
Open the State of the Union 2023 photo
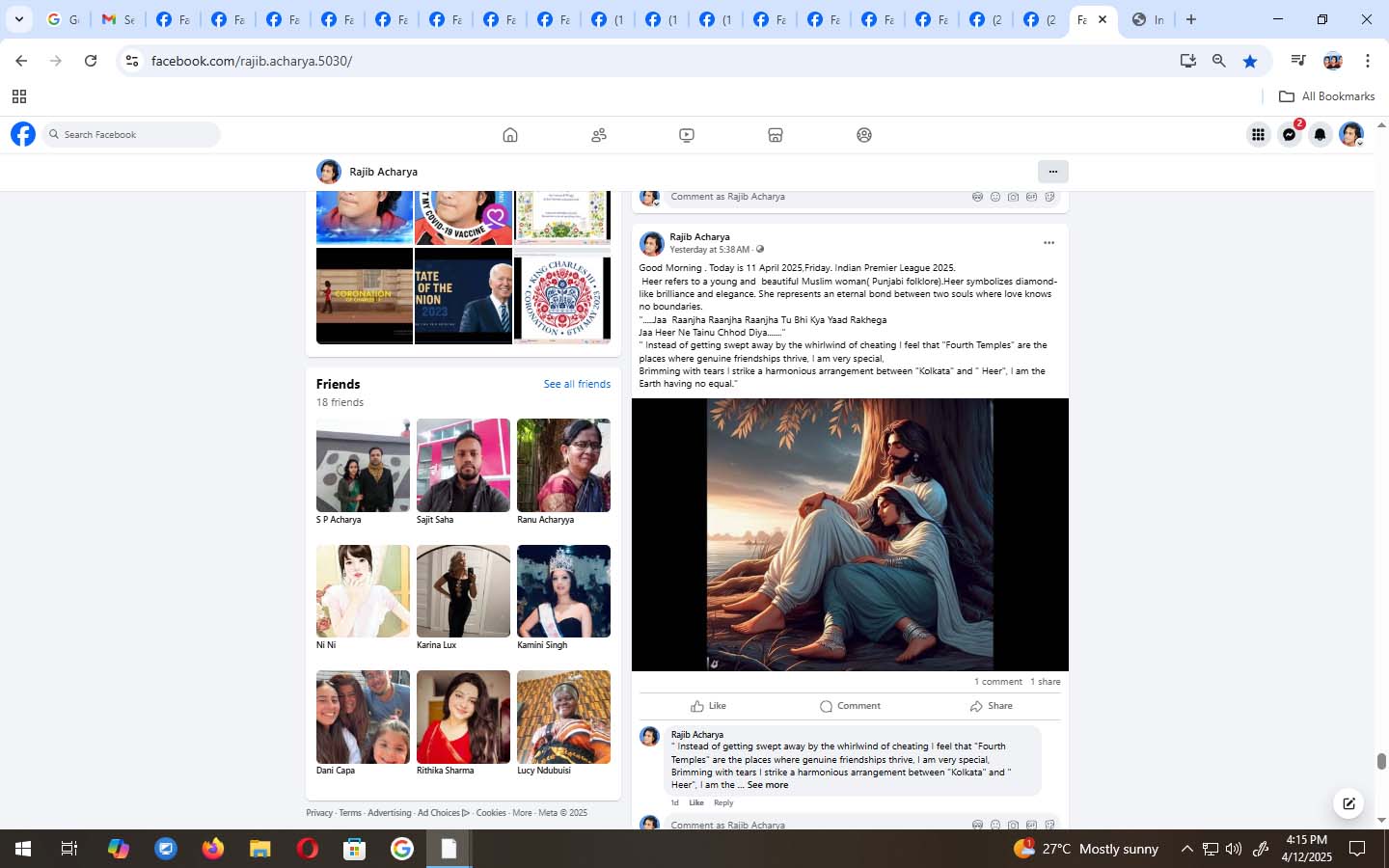[463, 296]
